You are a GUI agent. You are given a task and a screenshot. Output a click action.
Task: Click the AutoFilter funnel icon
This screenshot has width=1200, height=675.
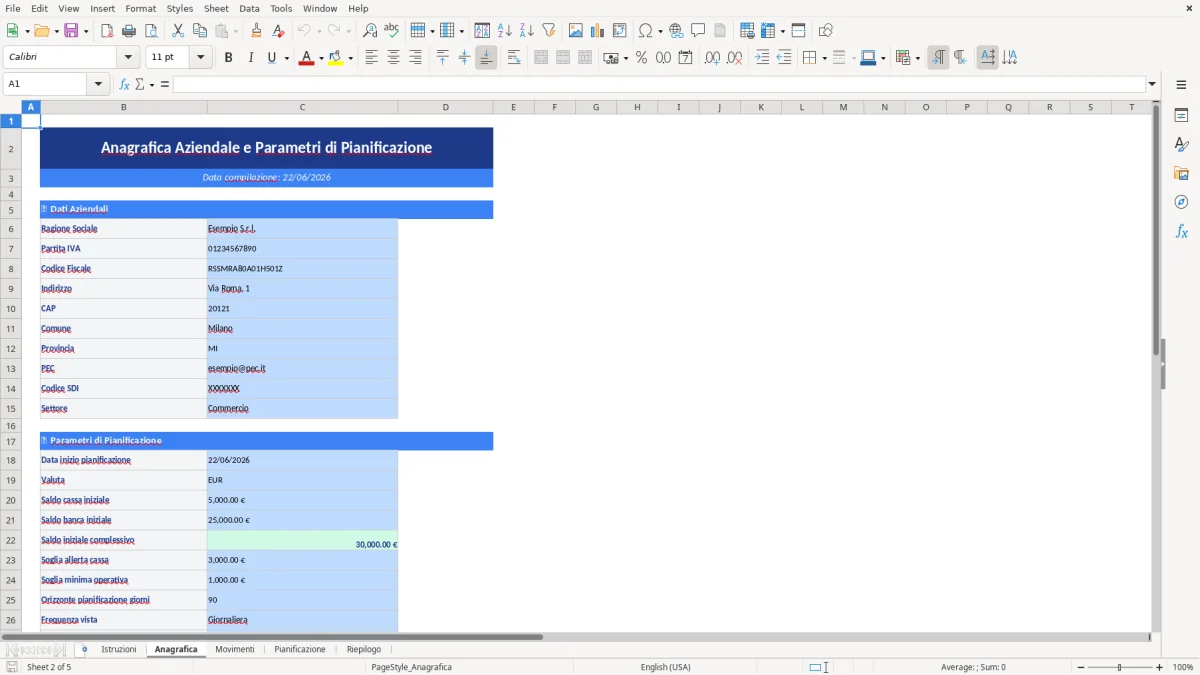549,31
